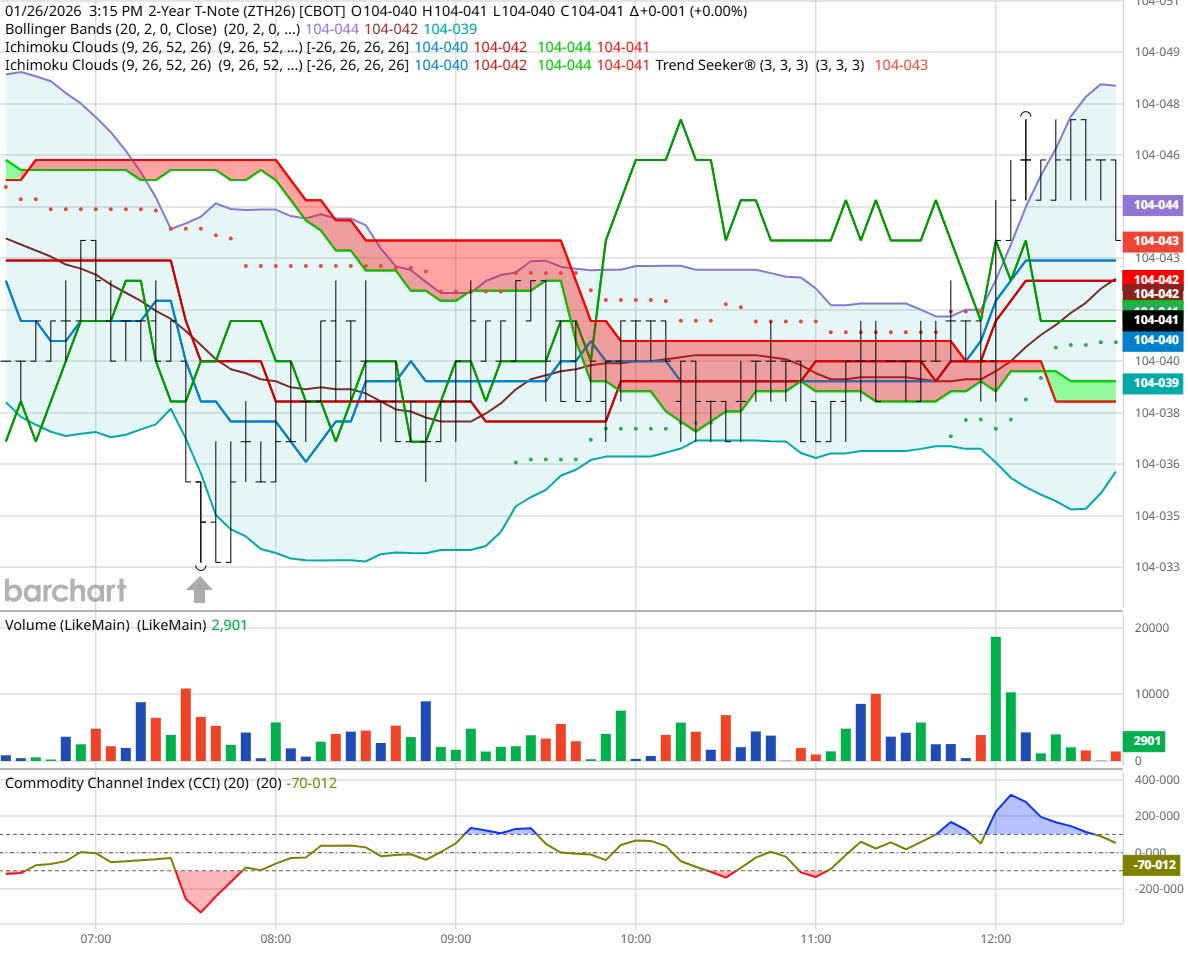The height and width of the screenshot is (953, 1188).
Task: Select the black 104-041 last price label
Action: pos(1152,320)
